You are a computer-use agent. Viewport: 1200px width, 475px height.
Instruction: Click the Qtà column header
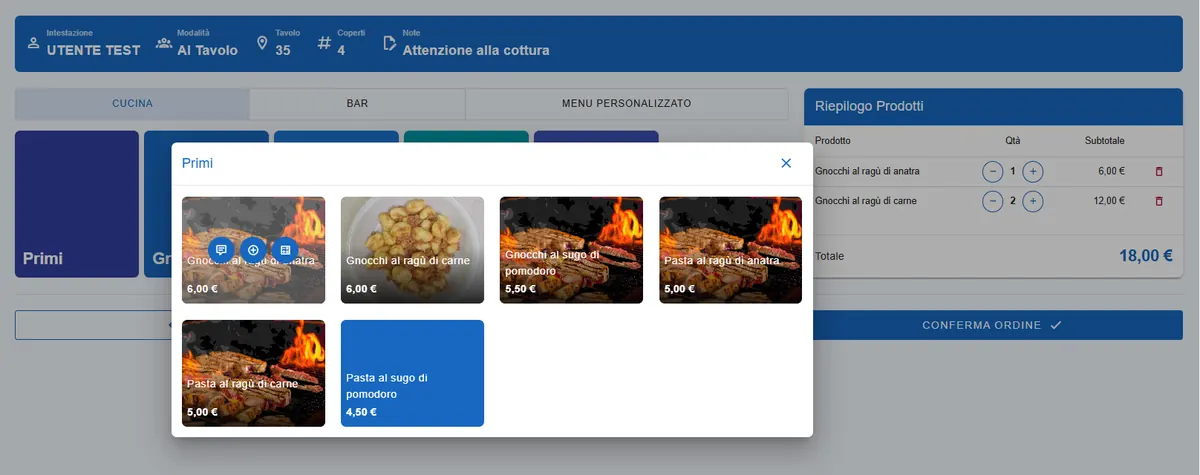coord(1013,141)
